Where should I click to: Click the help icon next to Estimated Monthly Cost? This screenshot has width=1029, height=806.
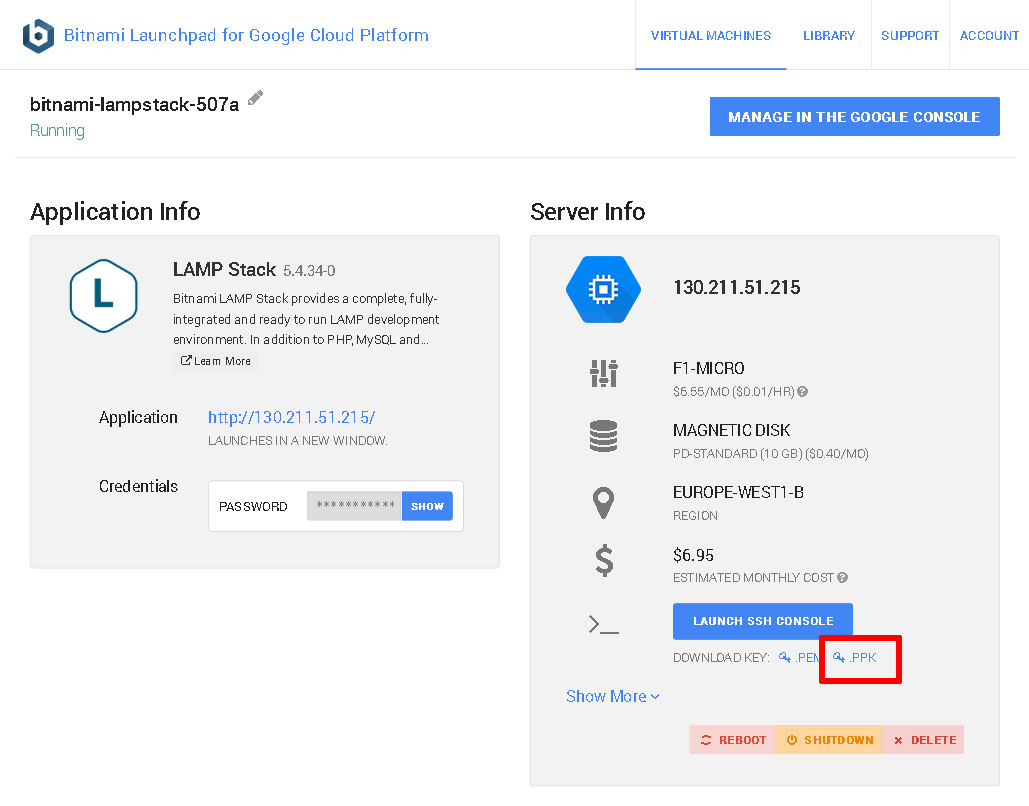click(843, 577)
